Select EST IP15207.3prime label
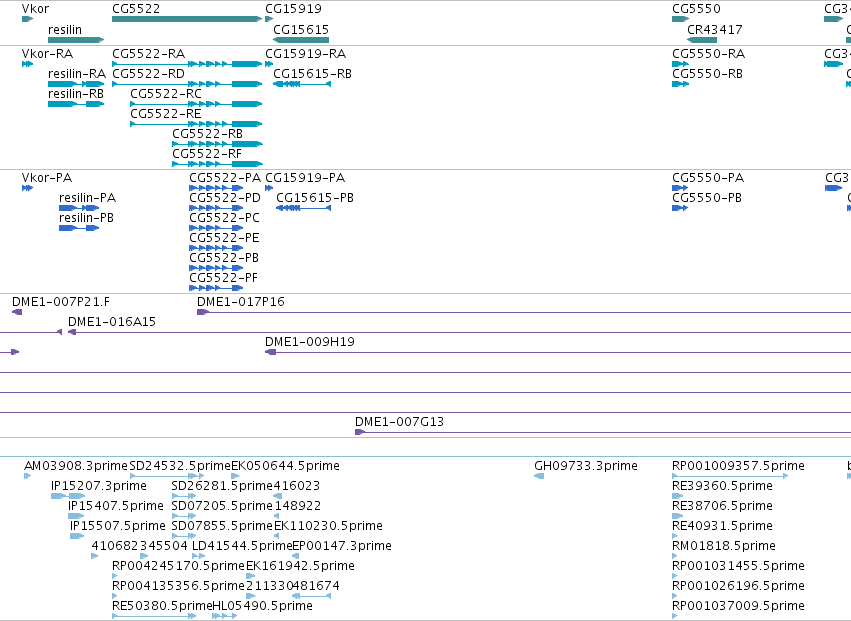851x621 pixels. pos(99,486)
